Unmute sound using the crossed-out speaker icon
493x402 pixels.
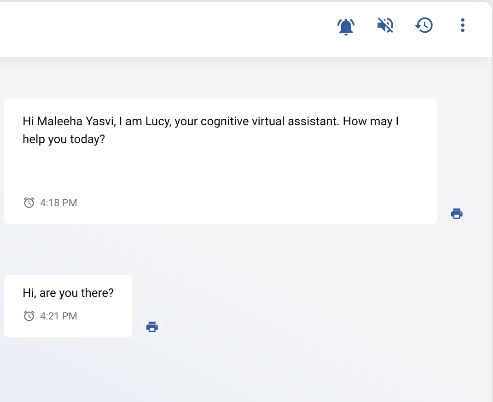point(385,25)
